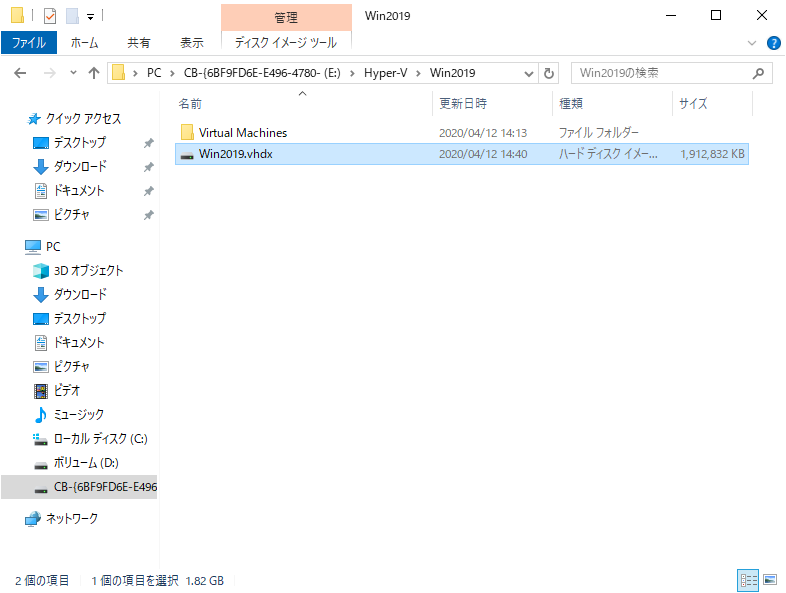The height and width of the screenshot is (593, 786).
Task: Open the recent locations dropdown
Action: tap(73, 73)
